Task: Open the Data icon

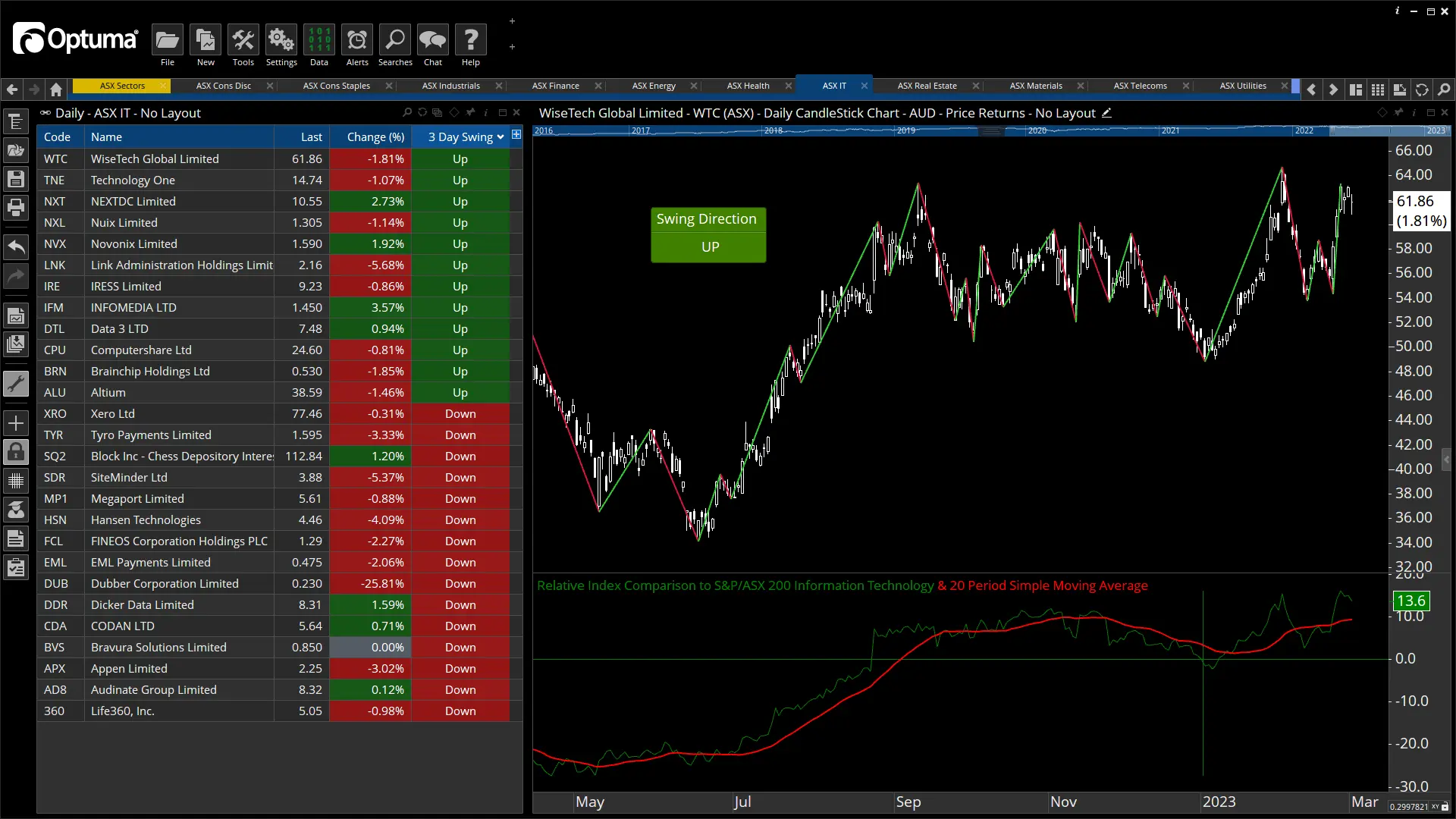Action: pyautogui.click(x=319, y=40)
